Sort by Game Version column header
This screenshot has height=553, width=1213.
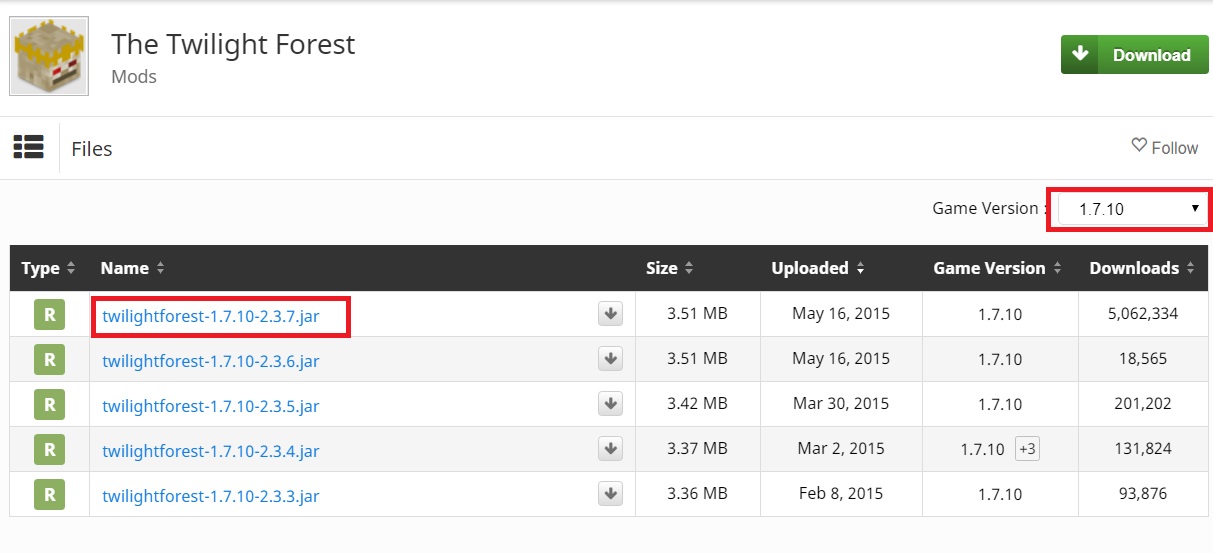point(997,268)
